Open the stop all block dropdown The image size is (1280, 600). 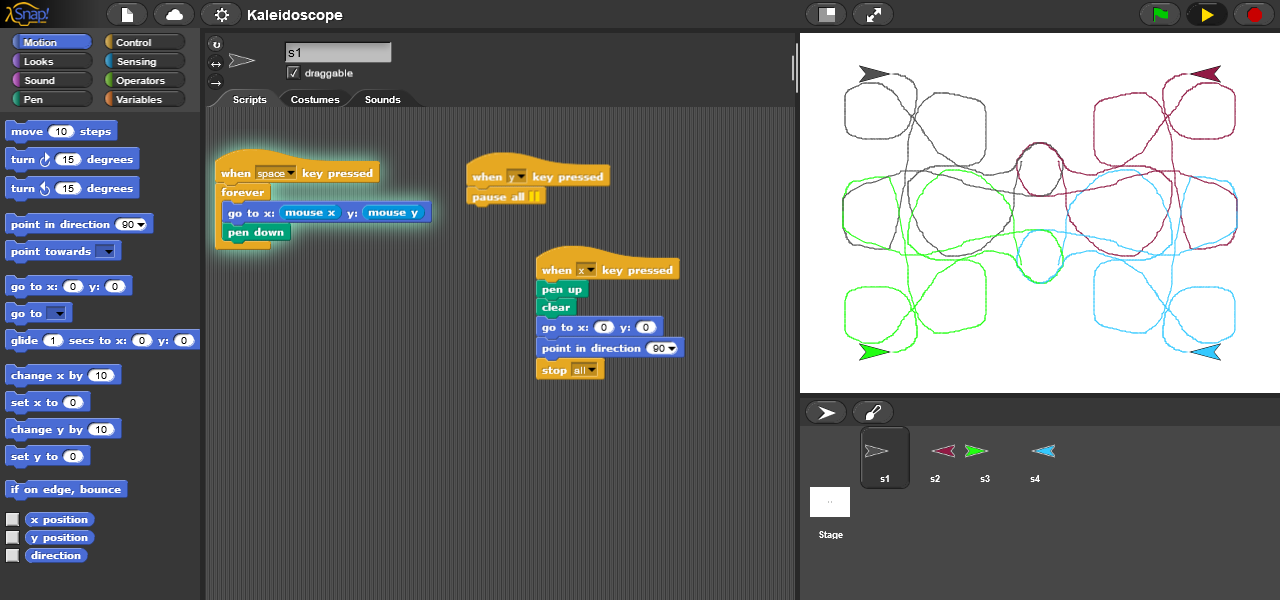pyautogui.click(x=591, y=371)
